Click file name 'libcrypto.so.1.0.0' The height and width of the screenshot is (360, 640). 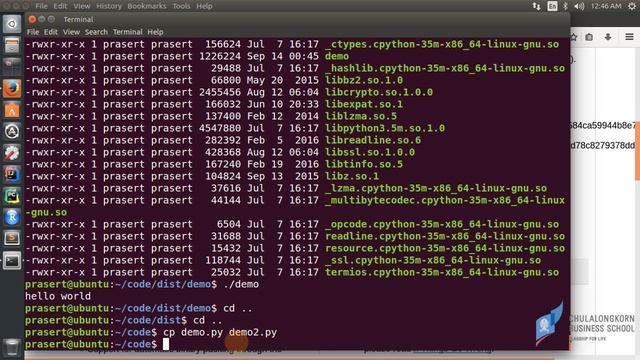pyautogui.click(x=379, y=92)
